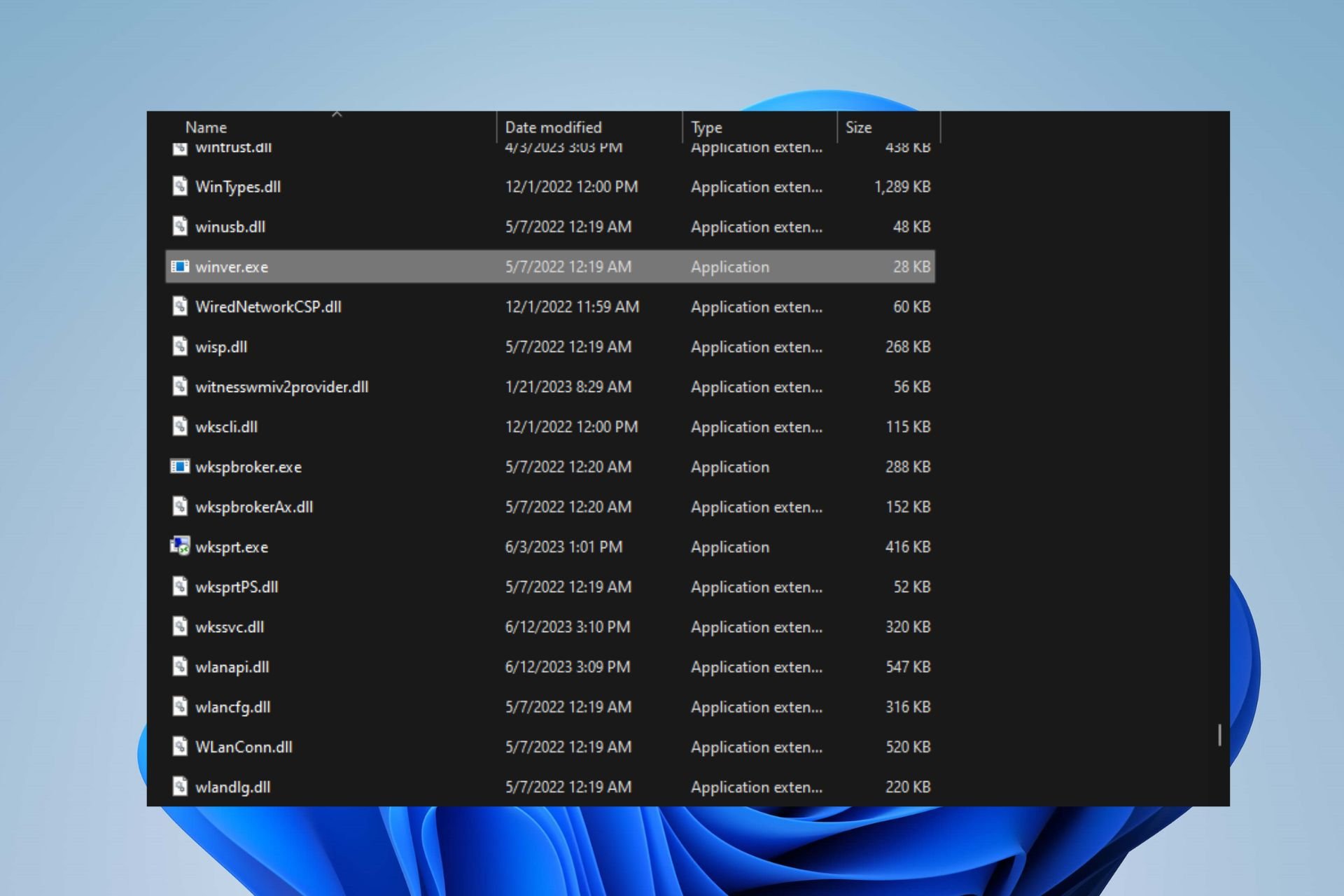Select the winusb.dll file name
This screenshot has height=896, width=1344.
click(x=230, y=227)
